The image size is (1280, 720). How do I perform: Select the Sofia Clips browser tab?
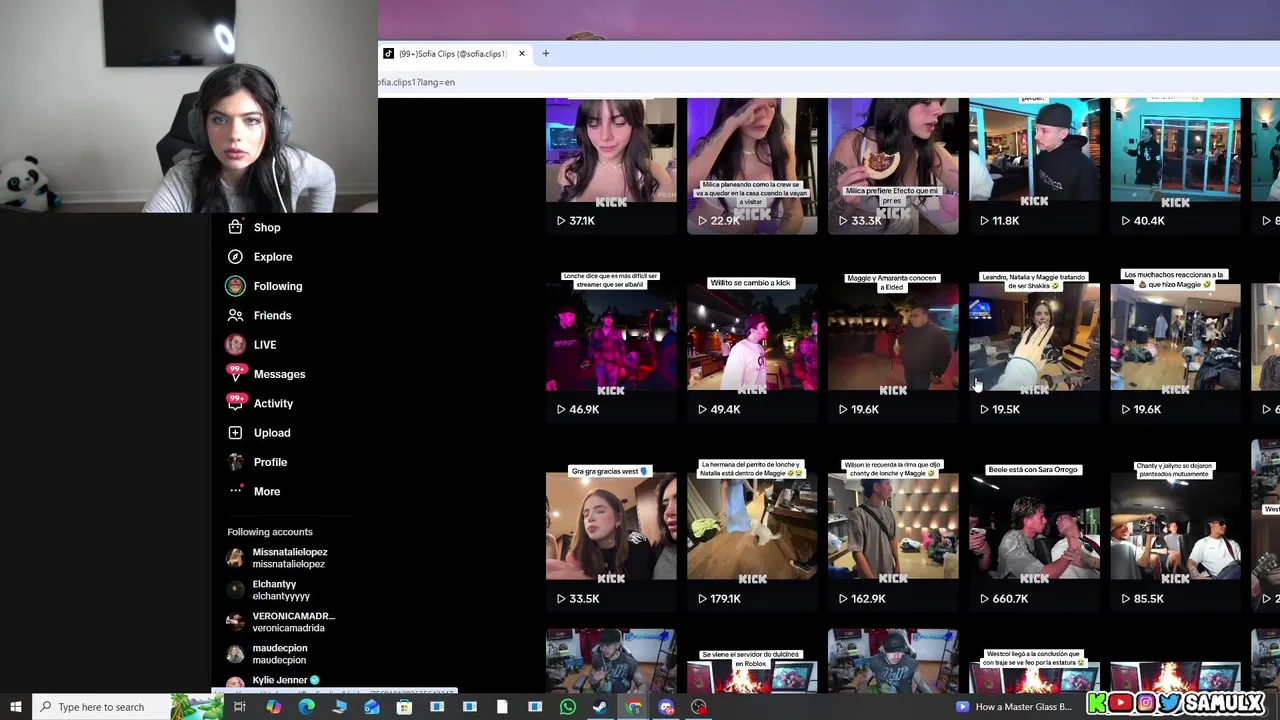click(455, 53)
